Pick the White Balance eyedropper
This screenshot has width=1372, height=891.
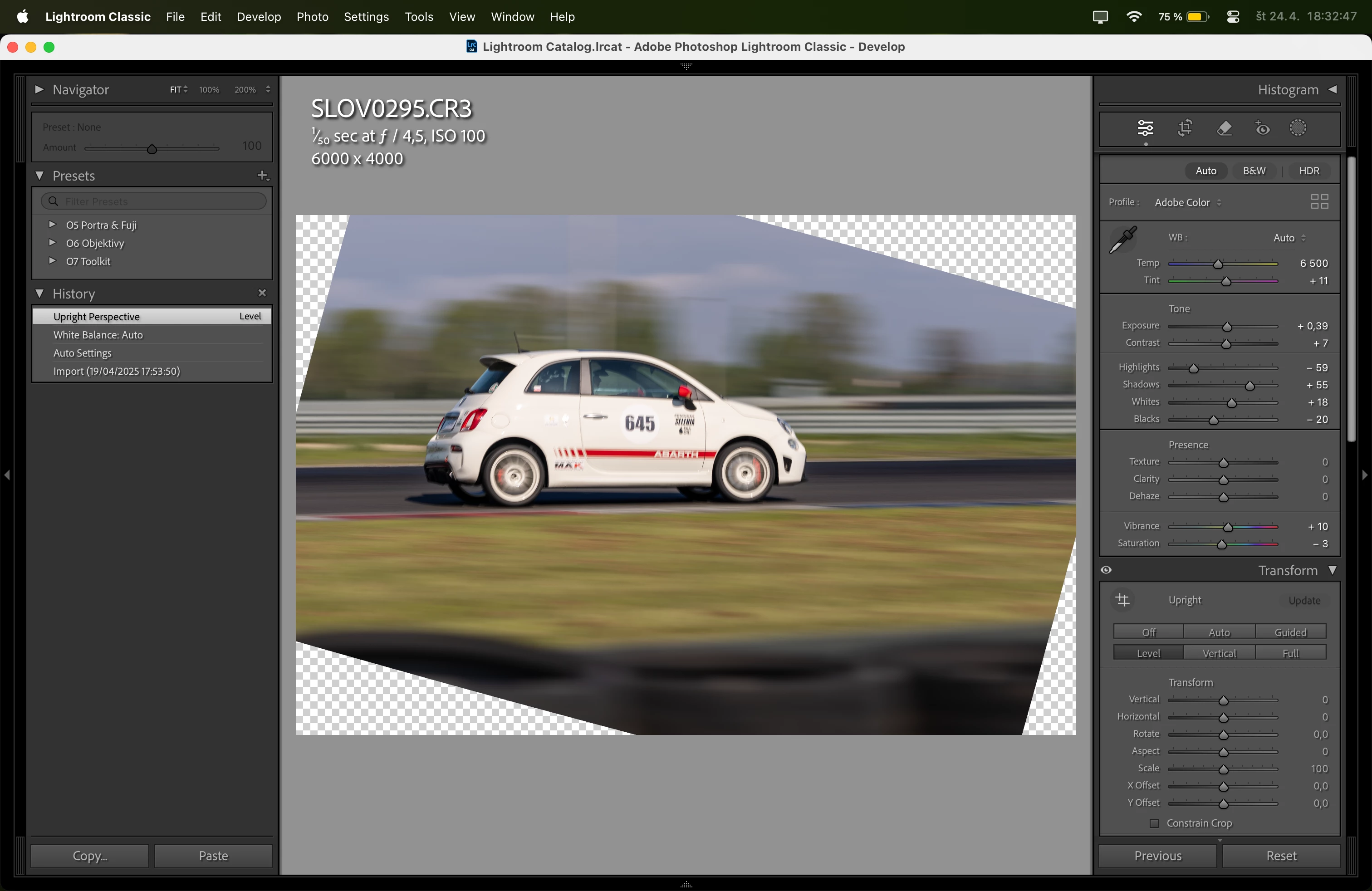click(x=1122, y=240)
